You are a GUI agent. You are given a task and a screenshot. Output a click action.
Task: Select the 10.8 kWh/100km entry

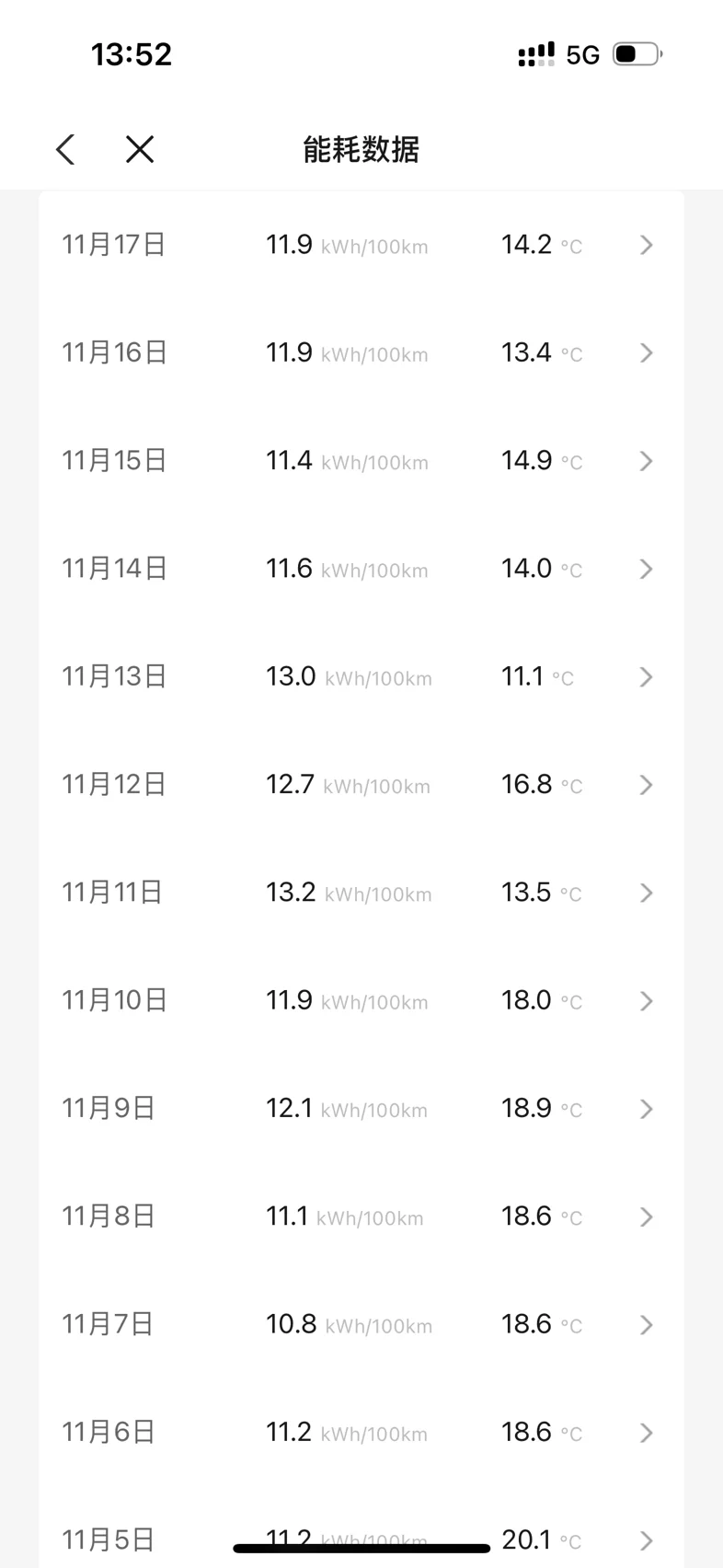click(349, 1325)
